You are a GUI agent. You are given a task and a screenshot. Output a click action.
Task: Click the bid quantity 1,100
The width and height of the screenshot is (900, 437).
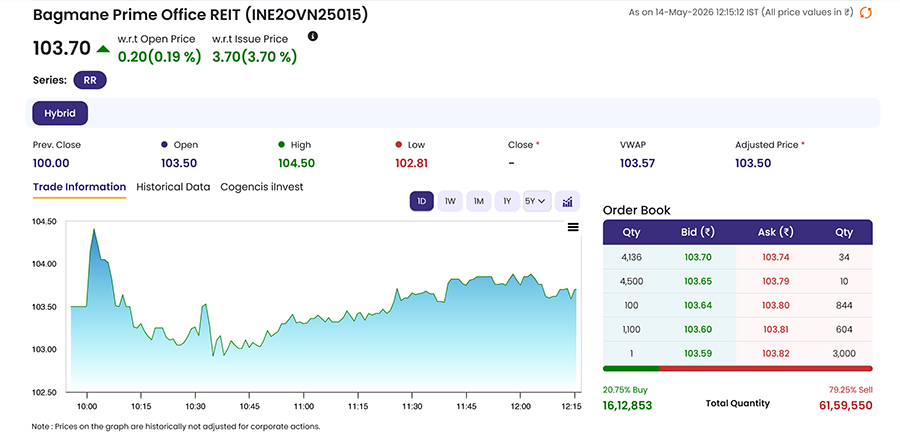631,330
